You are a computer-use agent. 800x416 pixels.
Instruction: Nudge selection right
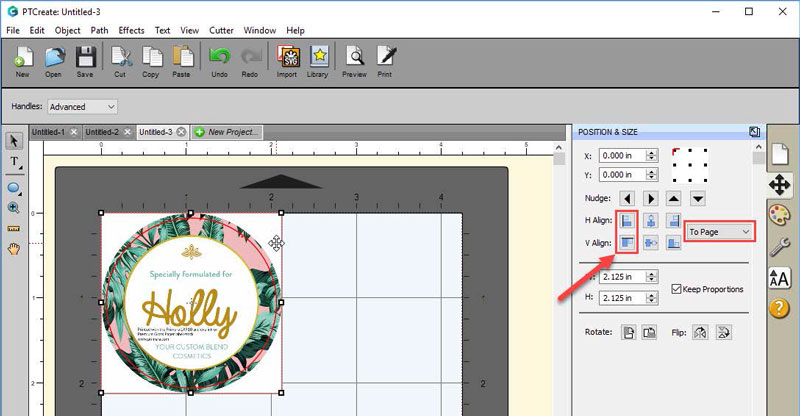point(651,198)
